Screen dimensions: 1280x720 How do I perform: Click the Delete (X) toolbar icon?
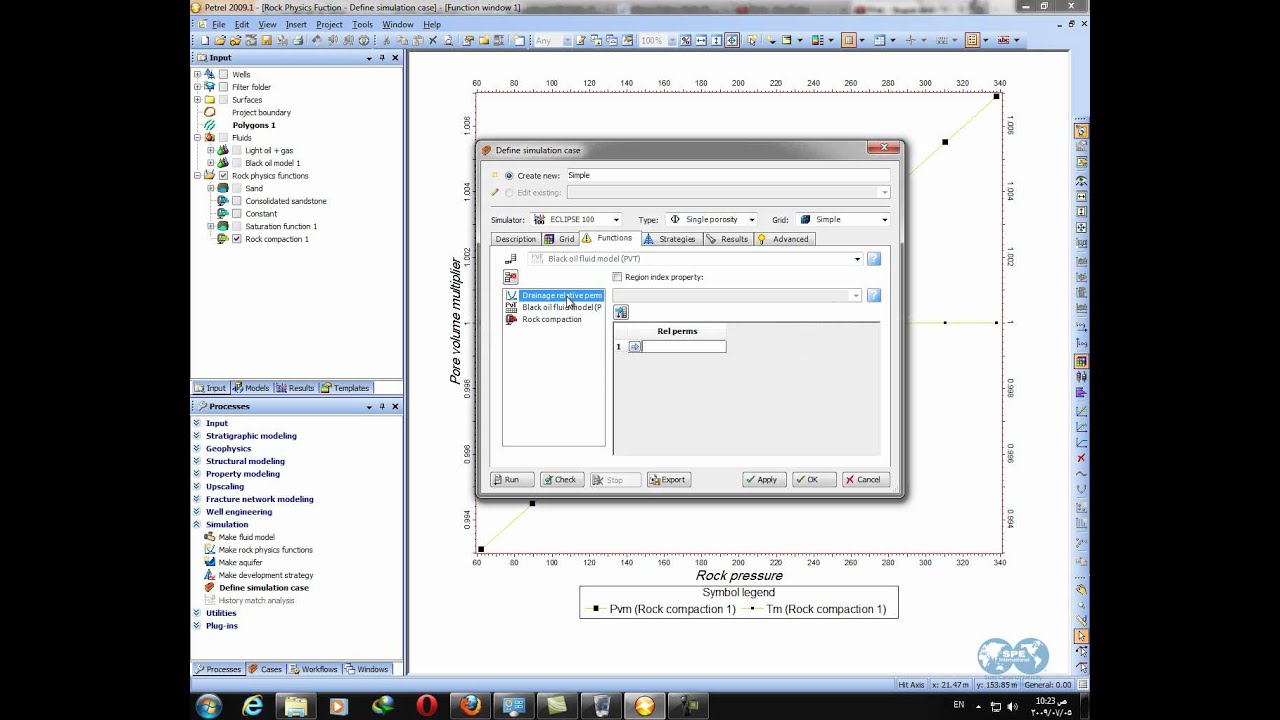coord(433,41)
